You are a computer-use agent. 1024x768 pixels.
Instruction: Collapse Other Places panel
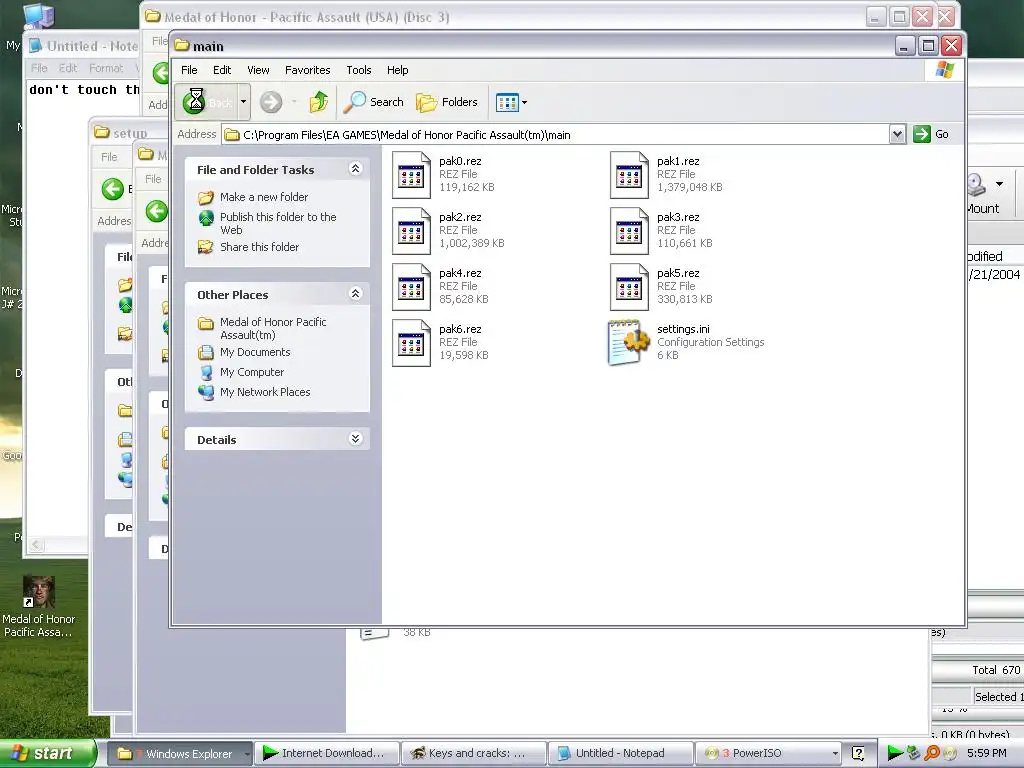click(355, 294)
